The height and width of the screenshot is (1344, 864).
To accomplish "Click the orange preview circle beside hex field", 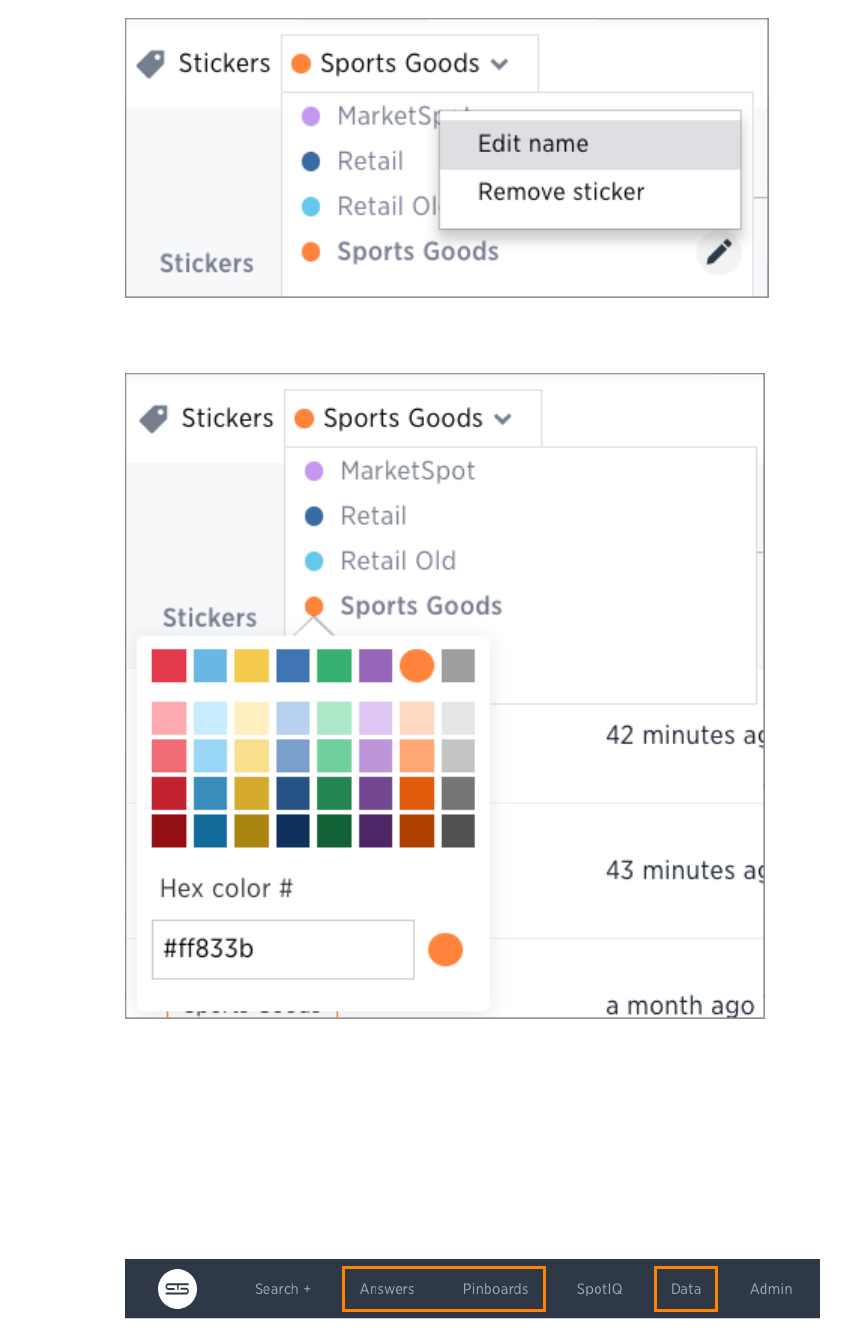I will coord(445,949).
